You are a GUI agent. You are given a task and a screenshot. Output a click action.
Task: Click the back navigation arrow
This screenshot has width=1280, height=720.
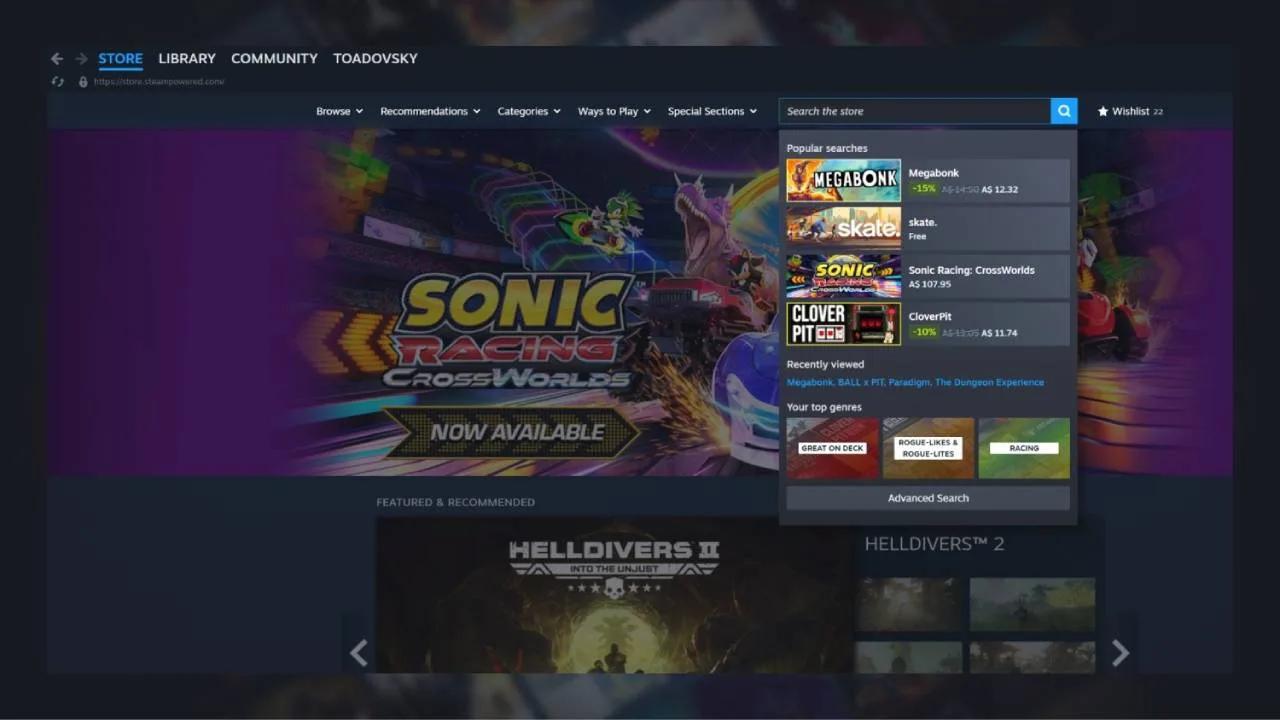pos(57,59)
